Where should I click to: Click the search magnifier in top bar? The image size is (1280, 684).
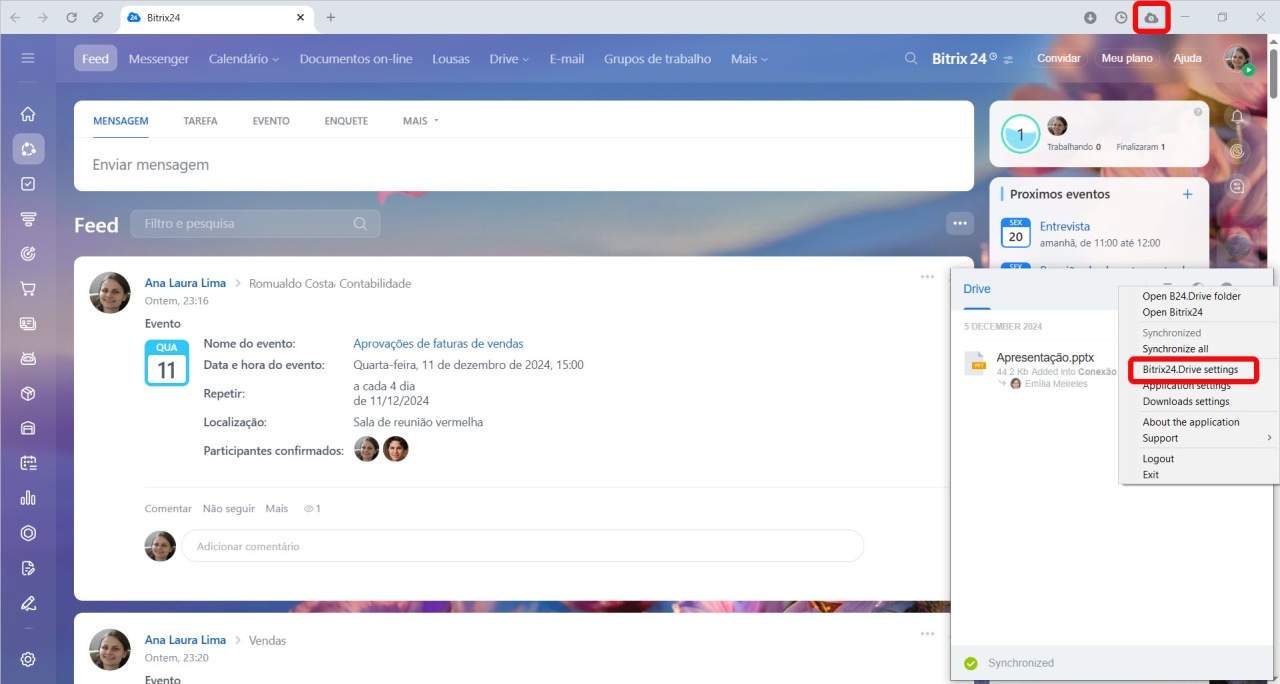(911, 59)
